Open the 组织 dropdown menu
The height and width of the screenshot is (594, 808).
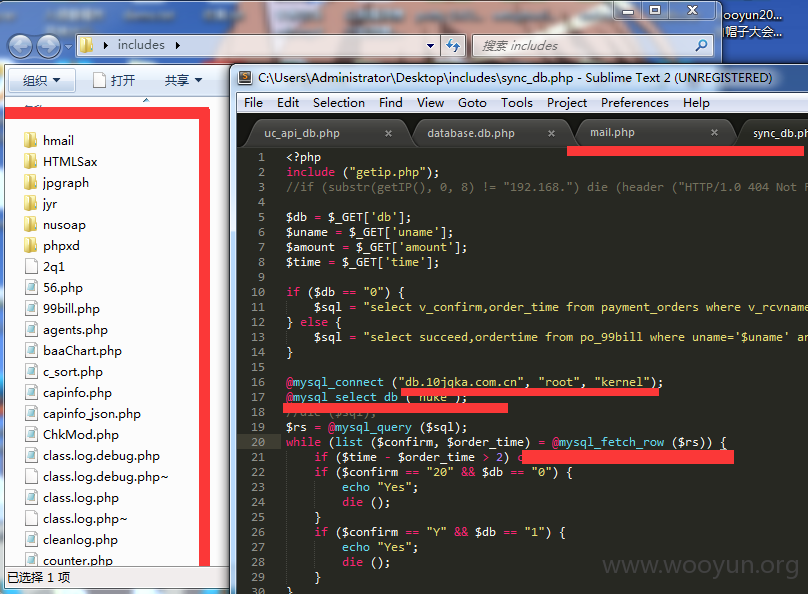pyautogui.click(x=42, y=80)
